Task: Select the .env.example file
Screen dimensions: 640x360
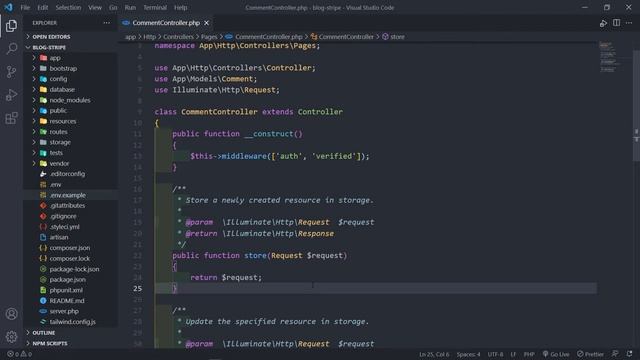Action: (x=67, y=195)
